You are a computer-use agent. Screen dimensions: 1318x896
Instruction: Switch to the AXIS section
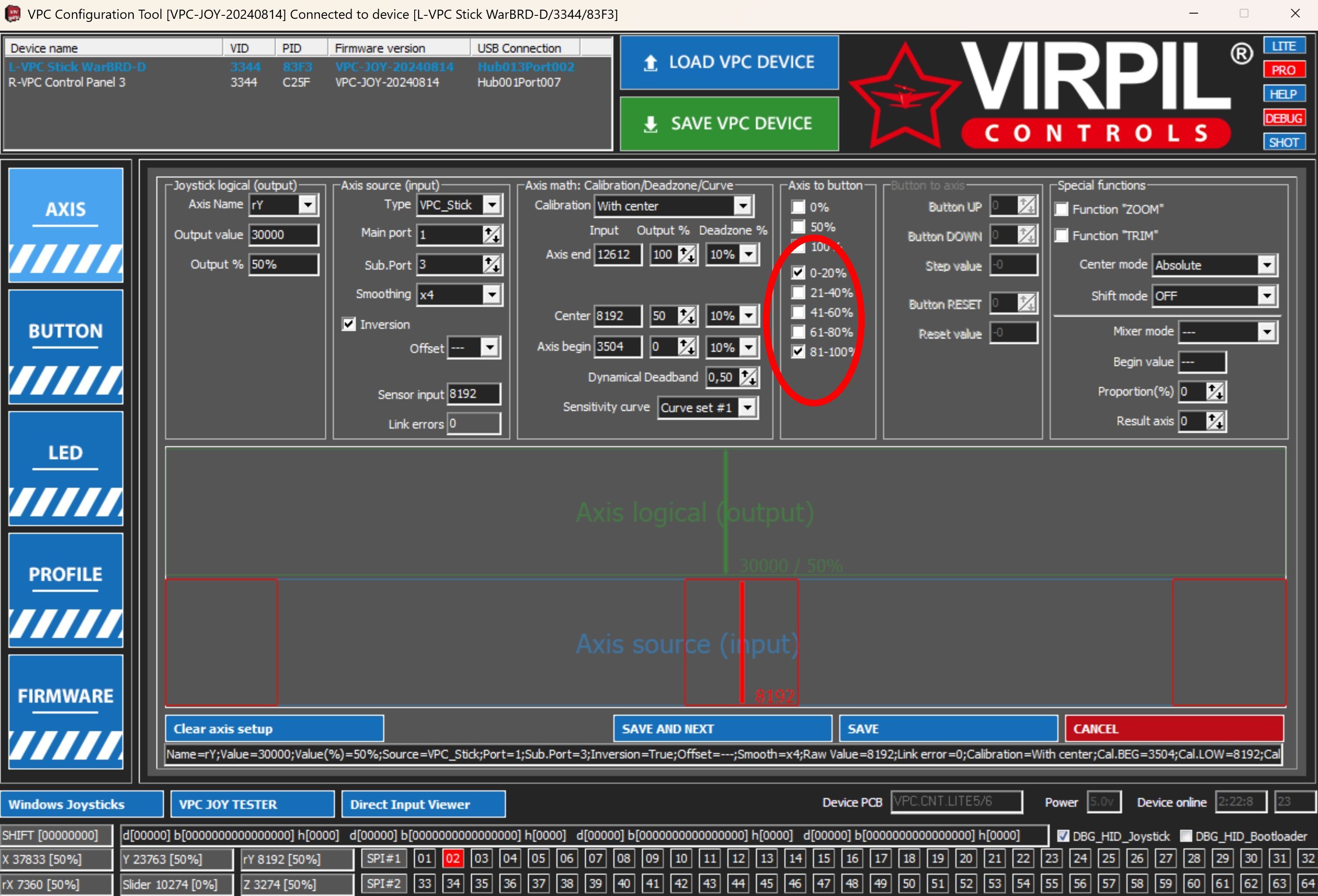[x=66, y=224]
